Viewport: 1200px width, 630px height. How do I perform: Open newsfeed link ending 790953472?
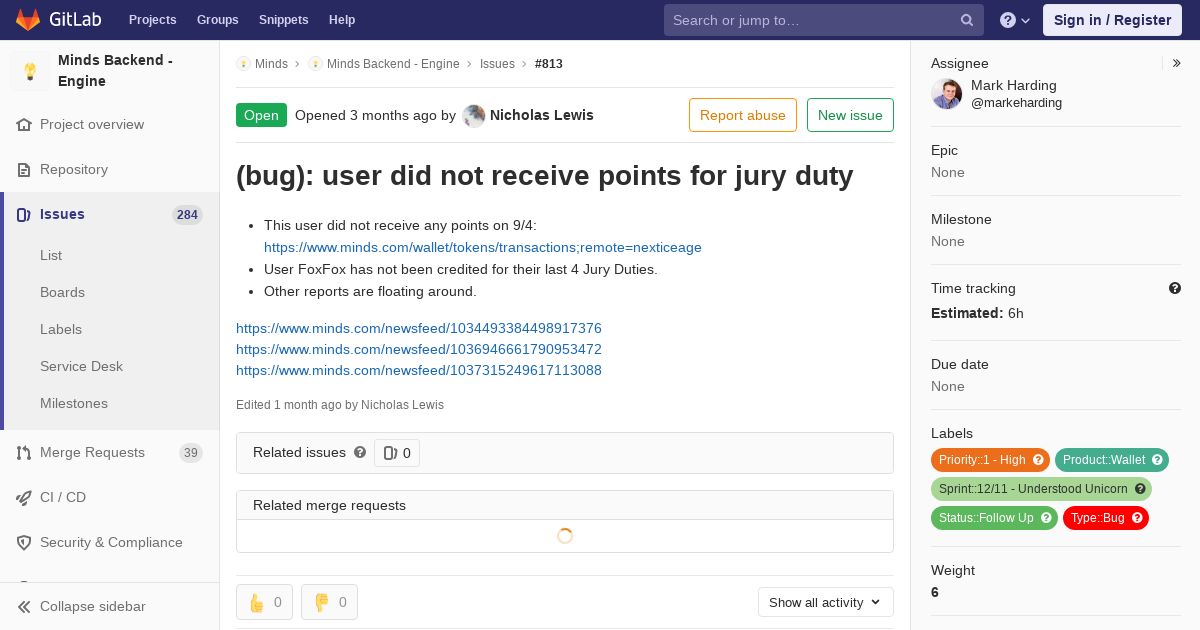coord(419,350)
